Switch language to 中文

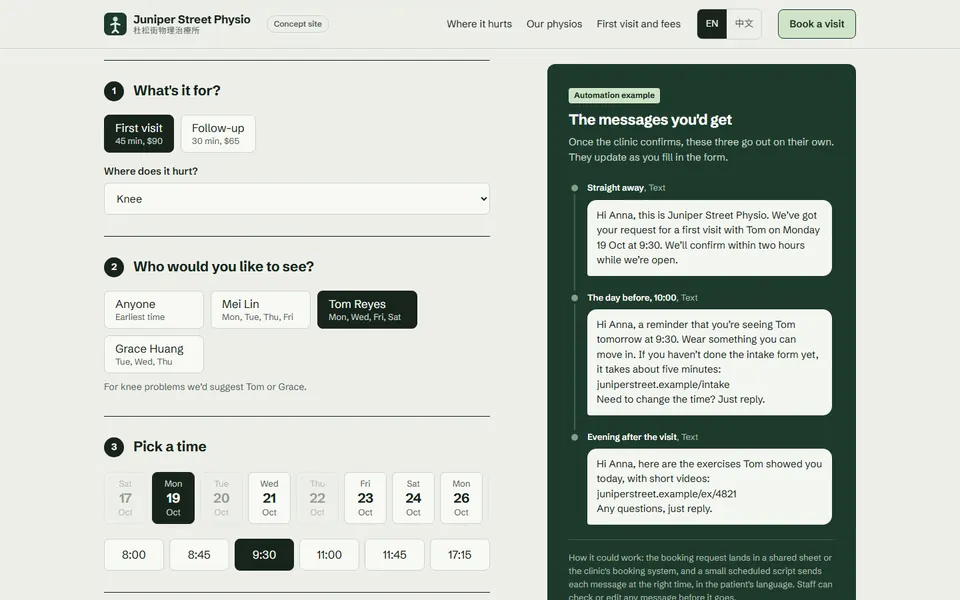point(744,24)
